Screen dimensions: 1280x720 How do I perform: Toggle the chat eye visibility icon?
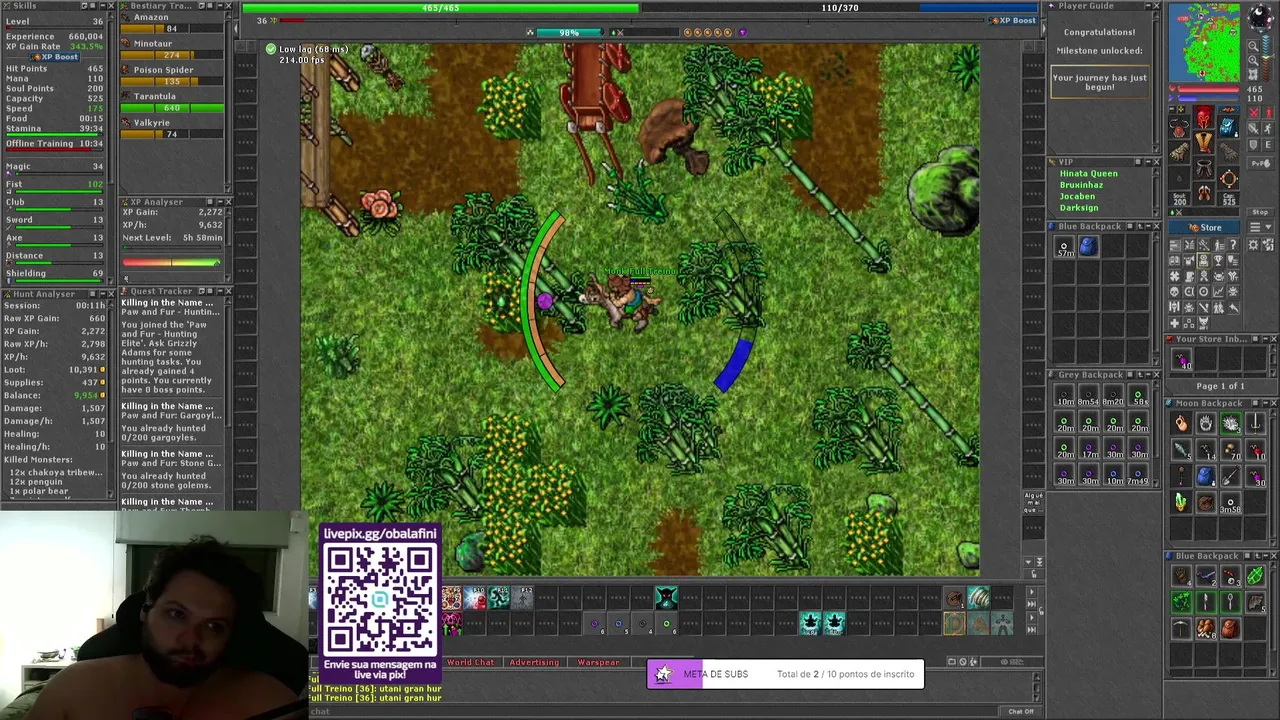pos(1005,662)
